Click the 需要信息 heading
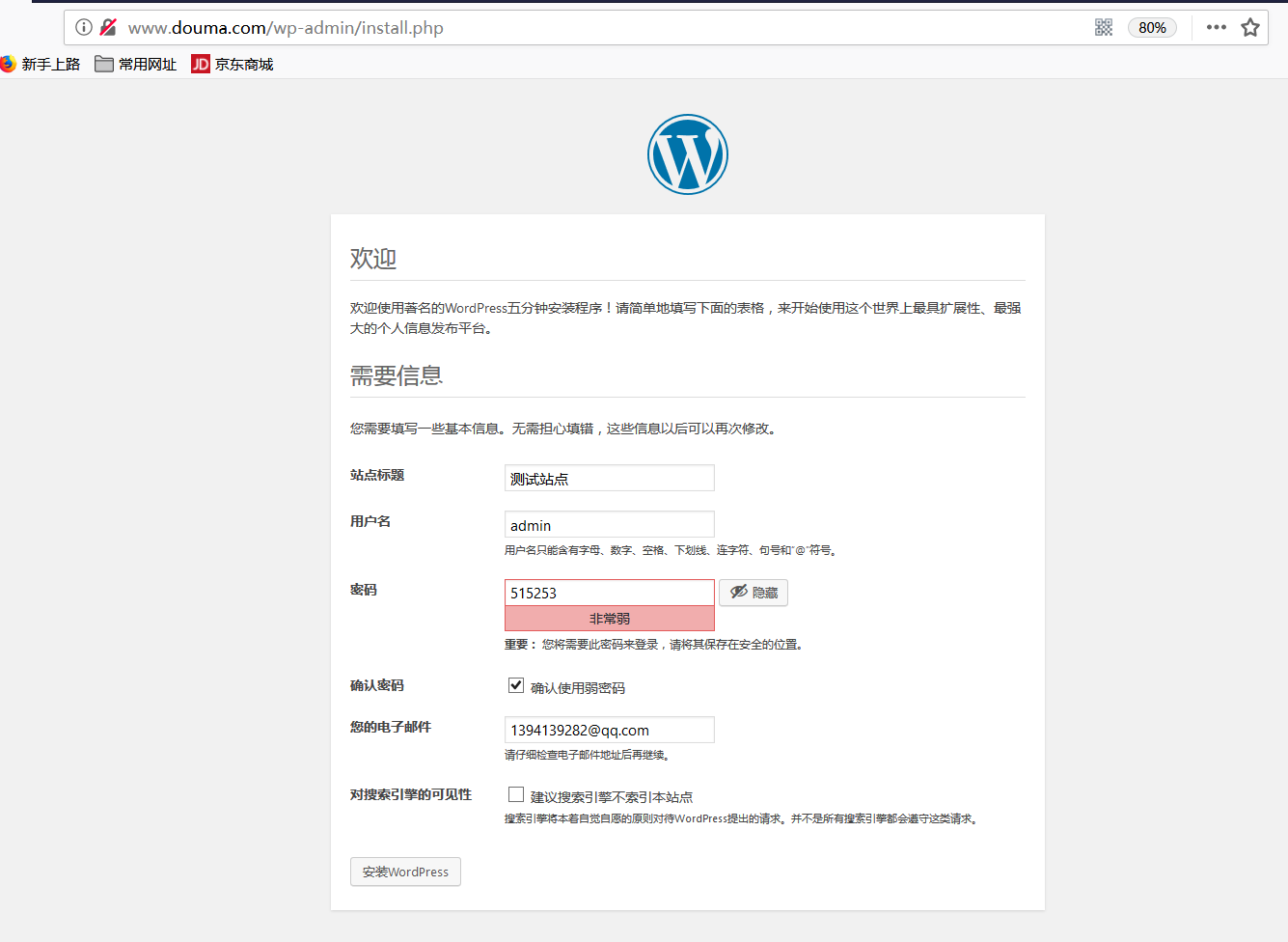The width and height of the screenshot is (1288, 942). pyautogui.click(x=397, y=375)
